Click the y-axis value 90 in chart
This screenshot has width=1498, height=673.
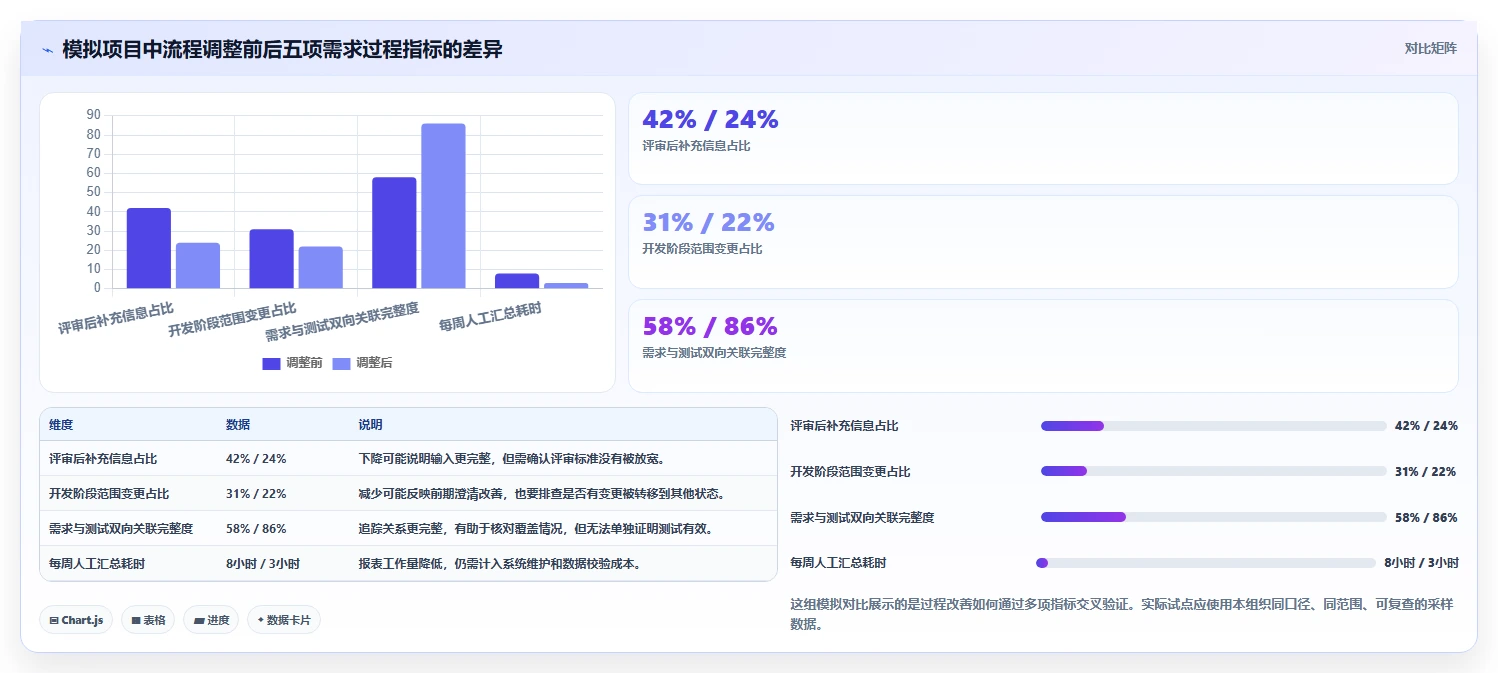[x=94, y=115]
